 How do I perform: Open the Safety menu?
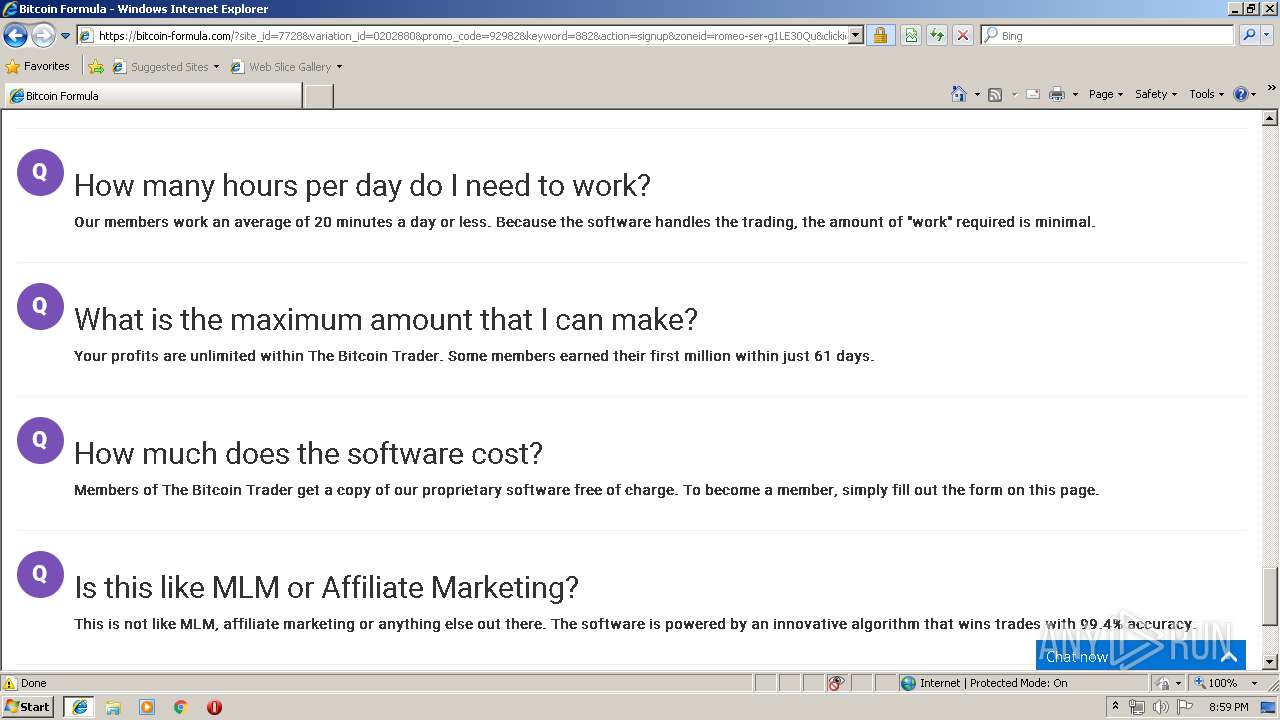click(1155, 94)
